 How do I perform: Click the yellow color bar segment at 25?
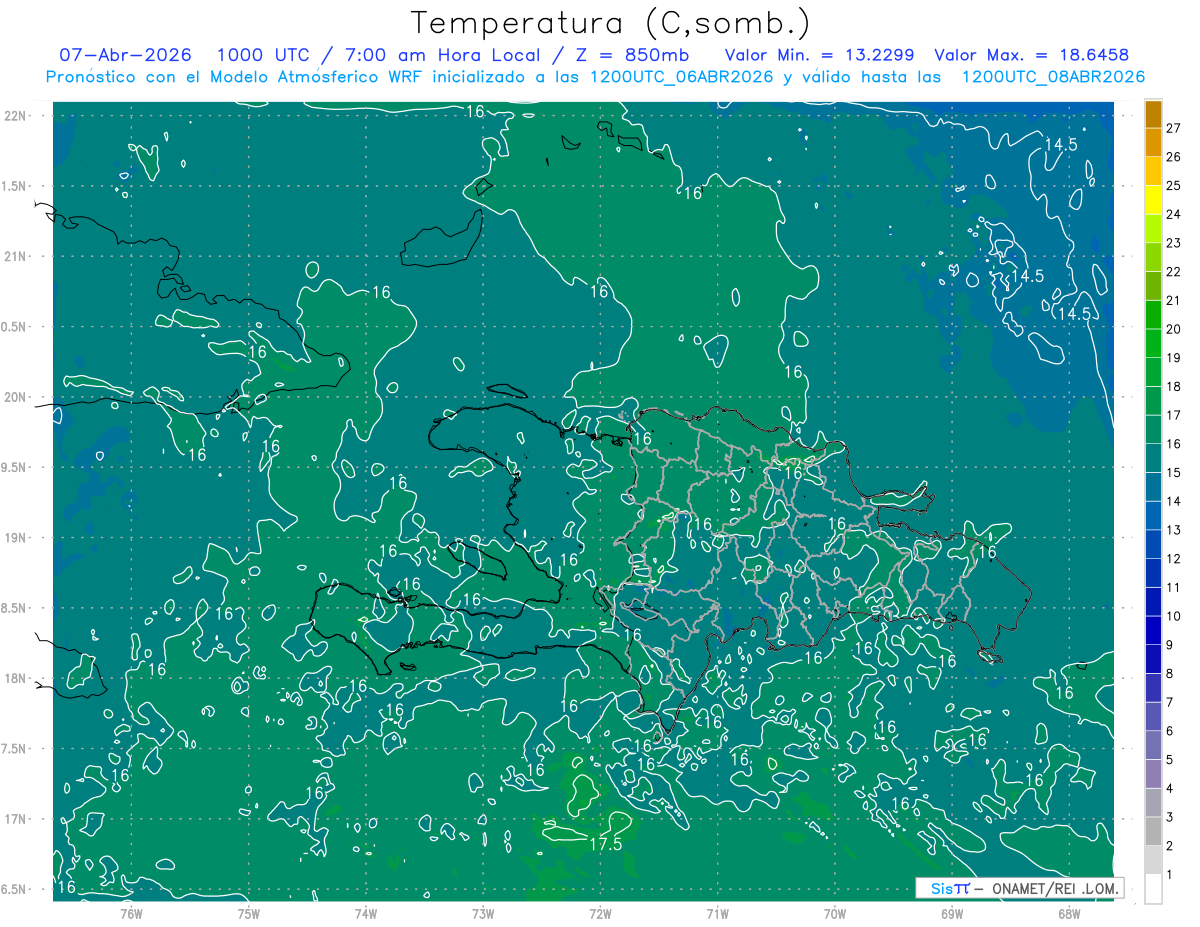(1153, 171)
